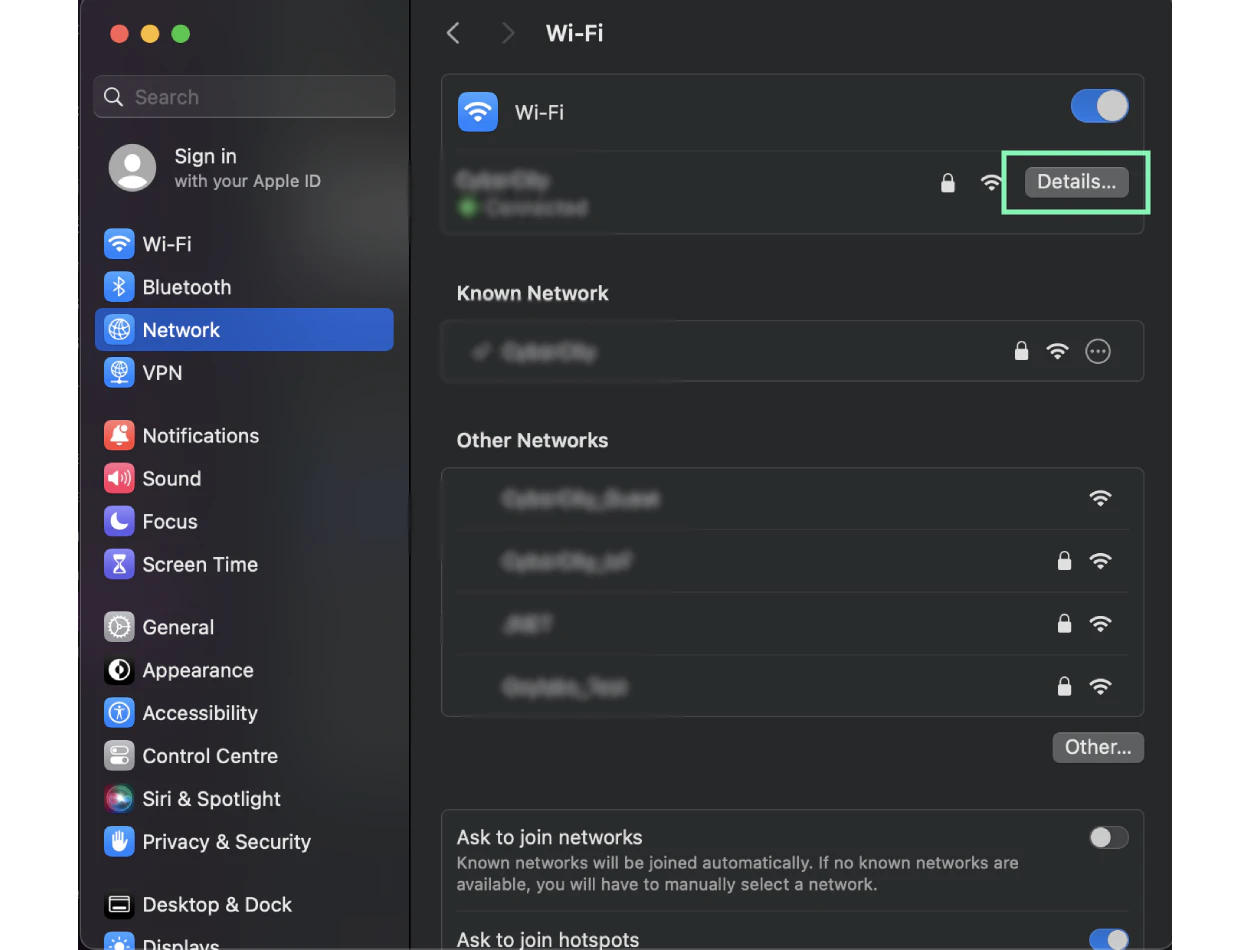The width and height of the screenshot is (1250, 950).
Task: Click lock icon in JNET network row
Action: [x=1064, y=624]
